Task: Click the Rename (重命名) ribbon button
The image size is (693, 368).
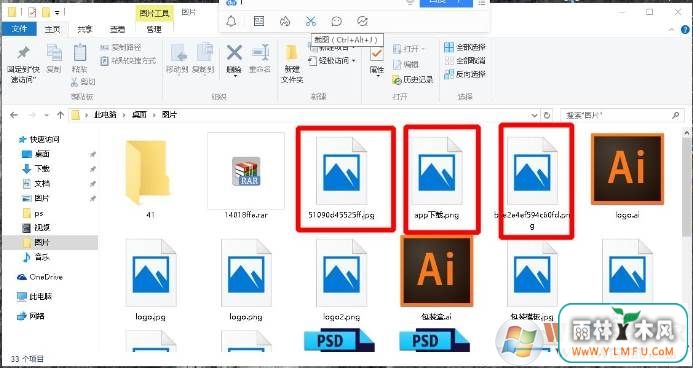Action: [260, 58]
